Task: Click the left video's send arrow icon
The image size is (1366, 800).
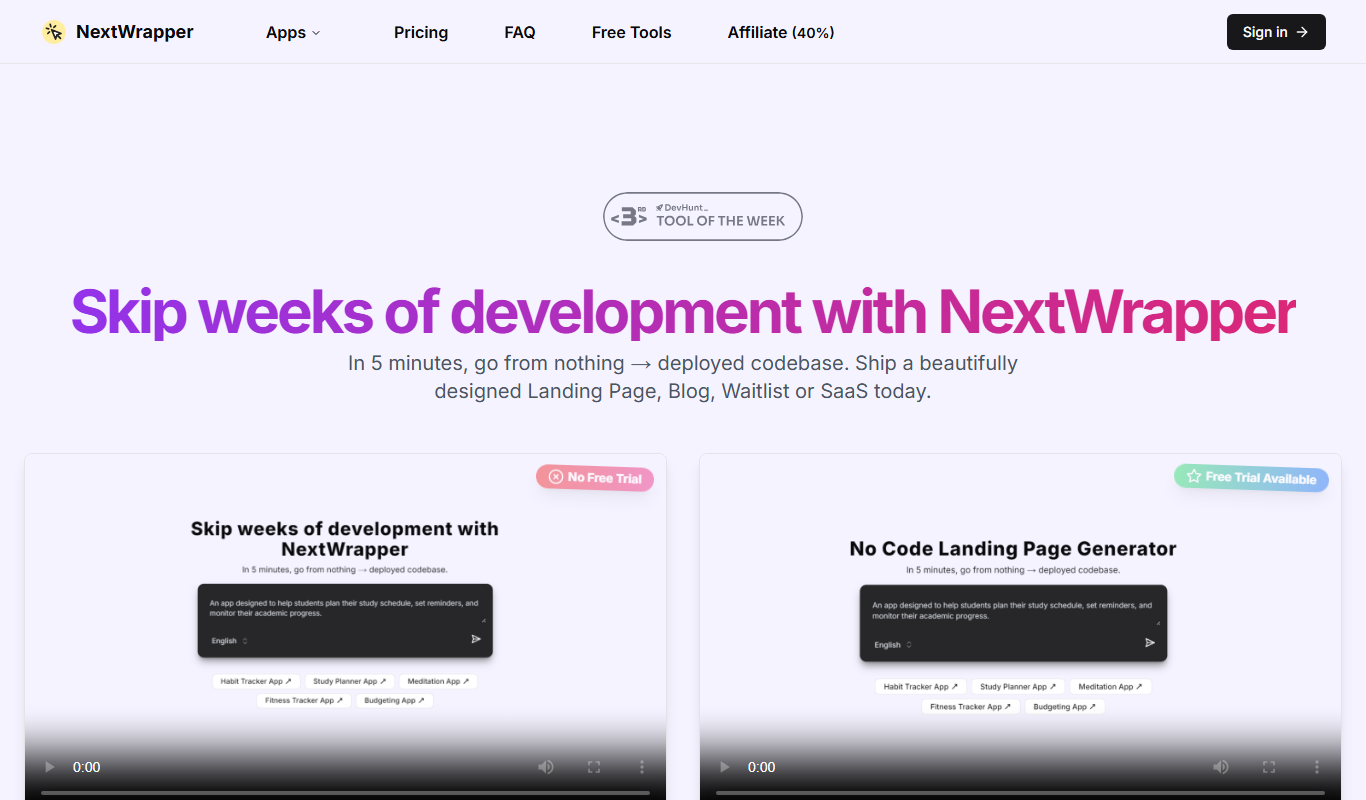Action: [x=476, y=639]
